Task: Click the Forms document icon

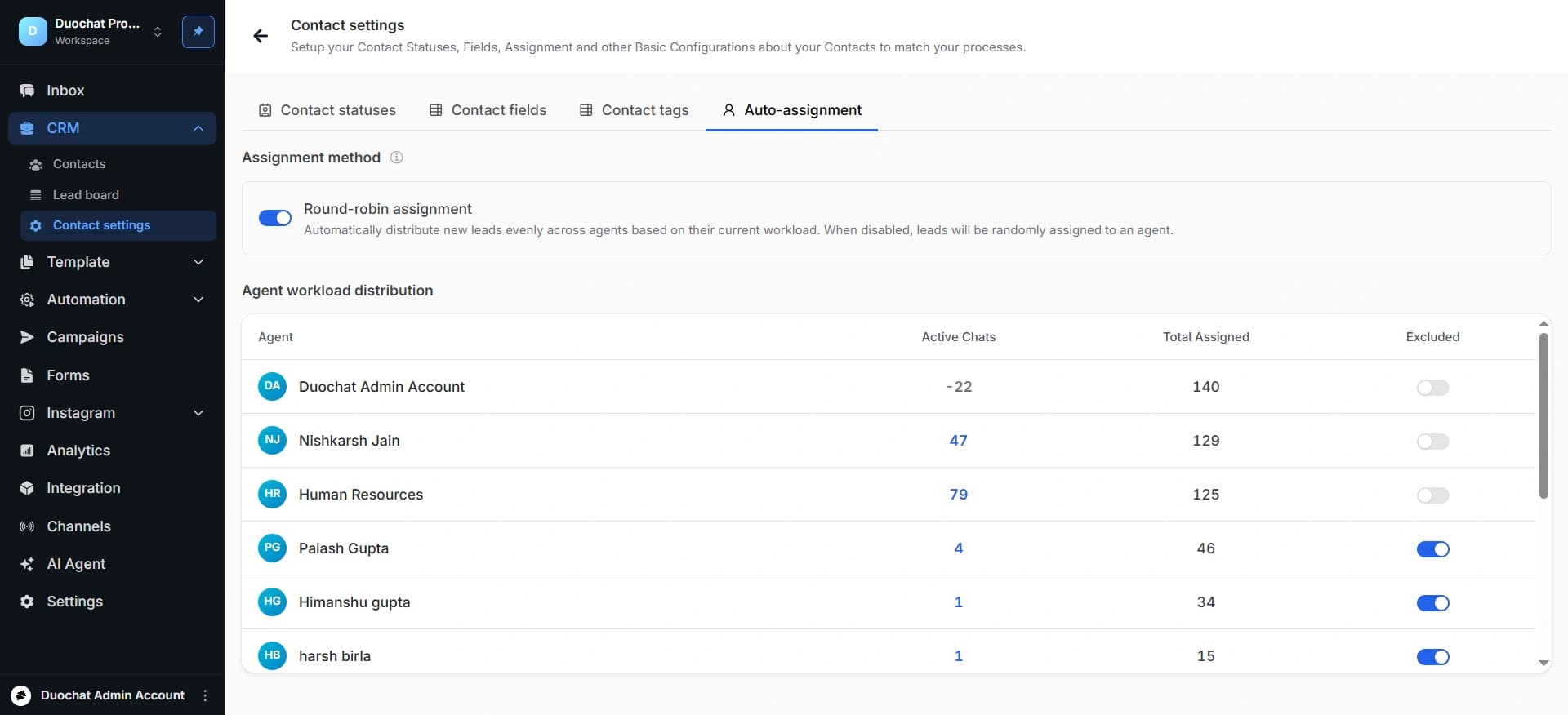Action: point(27,375)
